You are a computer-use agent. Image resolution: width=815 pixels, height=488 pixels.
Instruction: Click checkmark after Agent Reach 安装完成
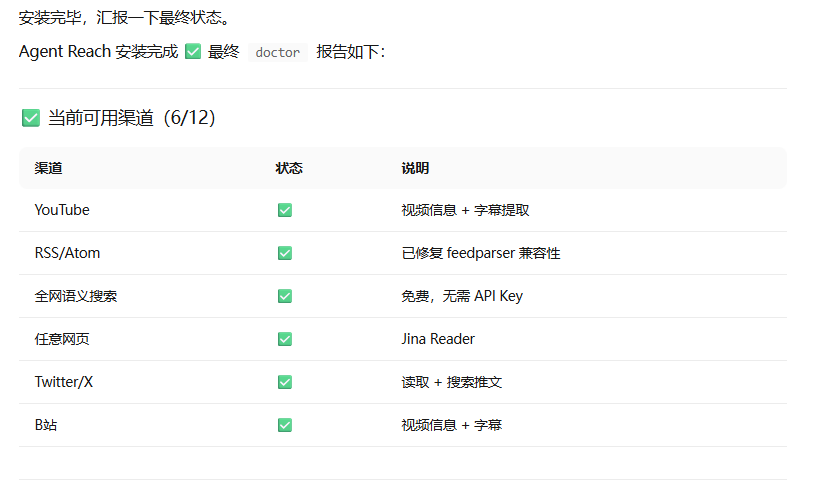[x=193, y=52]
